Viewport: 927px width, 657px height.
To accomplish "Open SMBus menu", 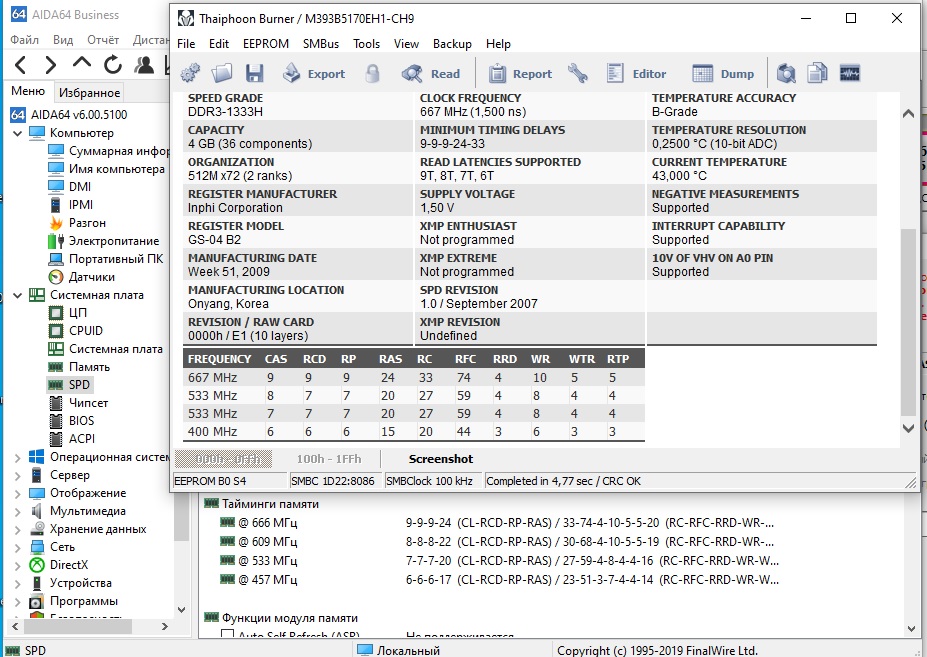I will coord(320,44).
